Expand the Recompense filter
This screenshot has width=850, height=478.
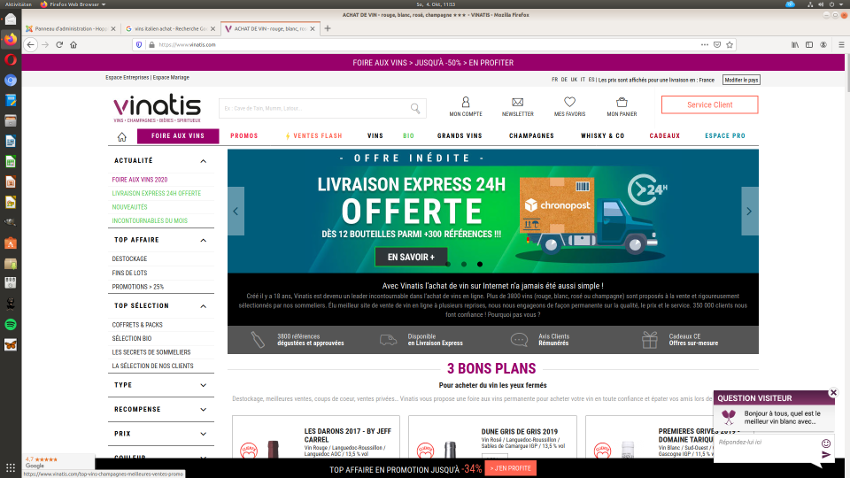pyautogui.click(x=203, y=410)
